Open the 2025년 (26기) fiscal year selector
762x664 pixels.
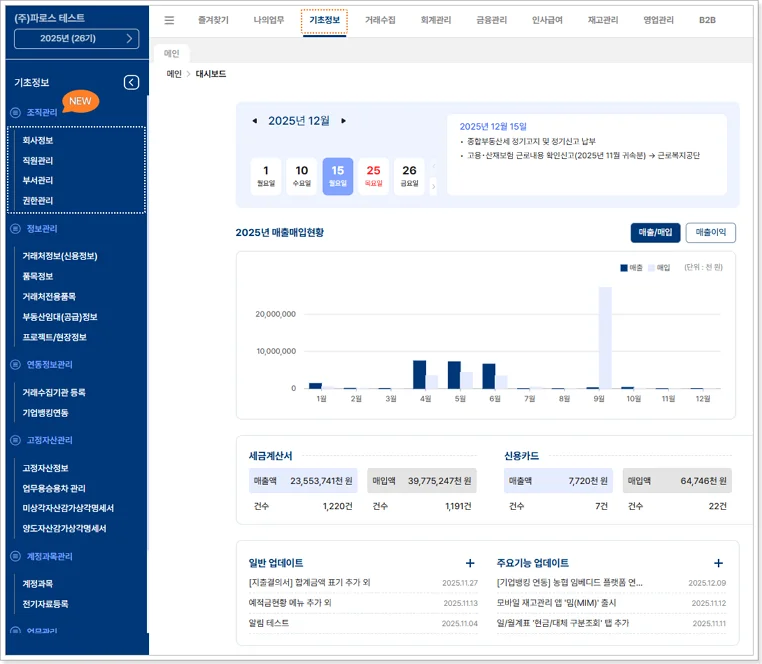pos(76,39)
